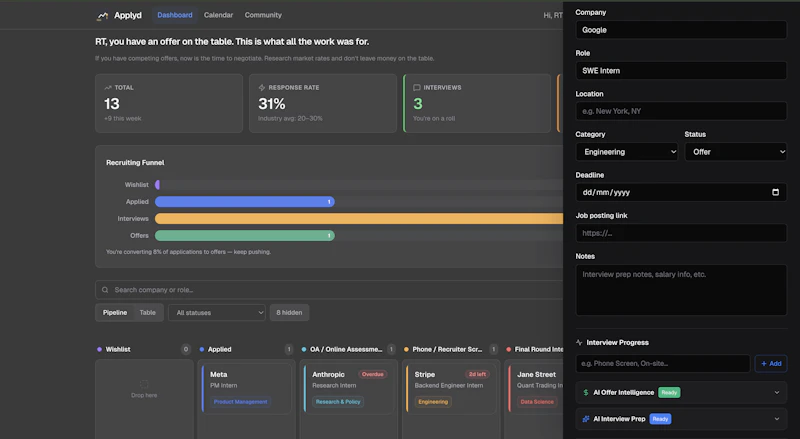Click the Interviews 3 stat card
Viewport: 800px width, 439px height.
click(477, 103)
